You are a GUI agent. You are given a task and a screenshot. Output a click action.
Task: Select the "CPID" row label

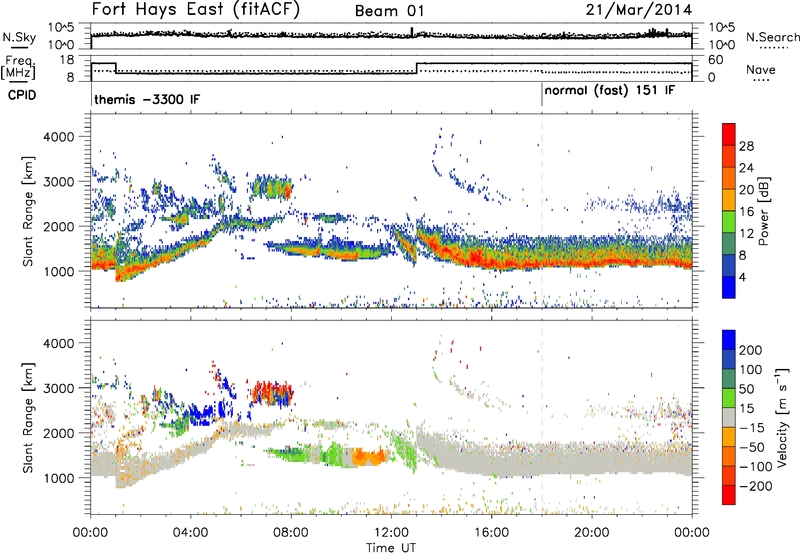click(22, 95)
